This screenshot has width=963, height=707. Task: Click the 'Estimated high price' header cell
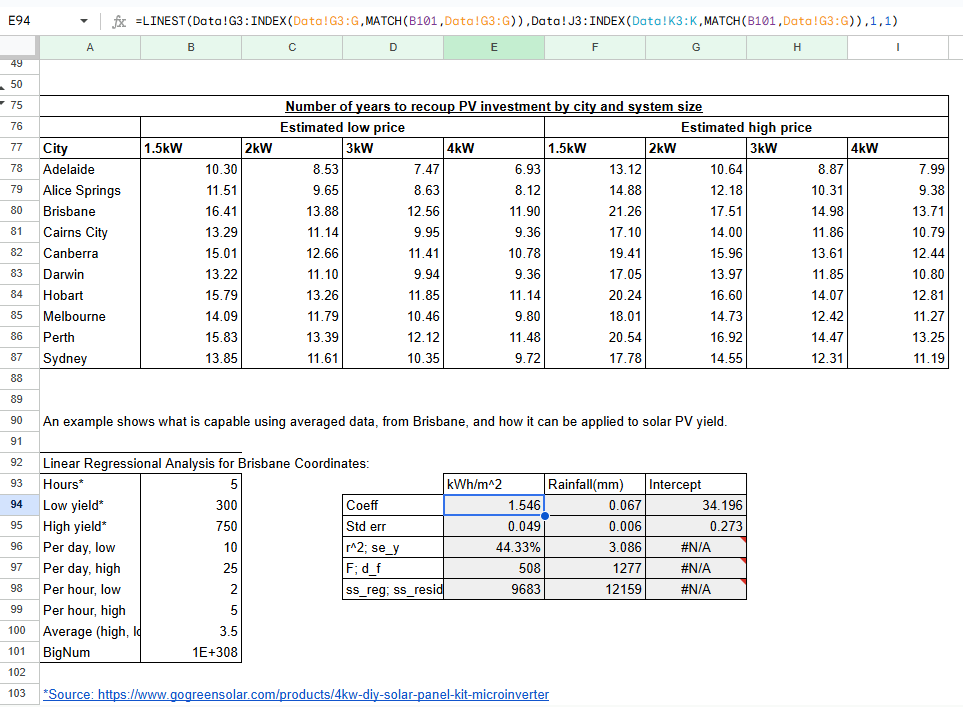coord(746,127)
